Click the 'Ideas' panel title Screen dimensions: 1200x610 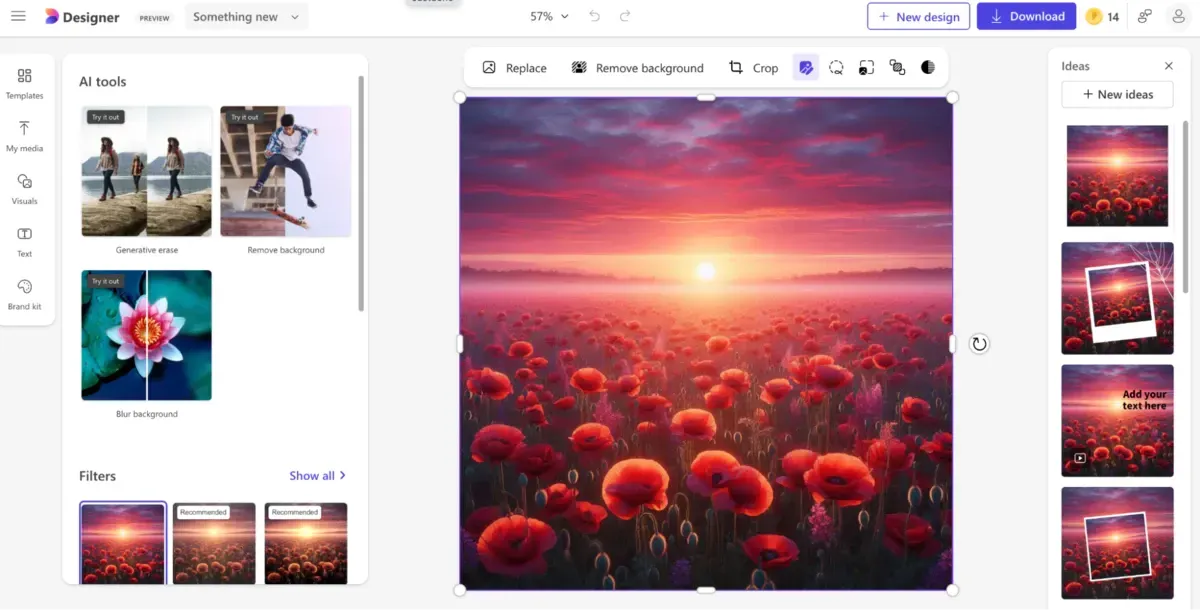coord(1076,66)
